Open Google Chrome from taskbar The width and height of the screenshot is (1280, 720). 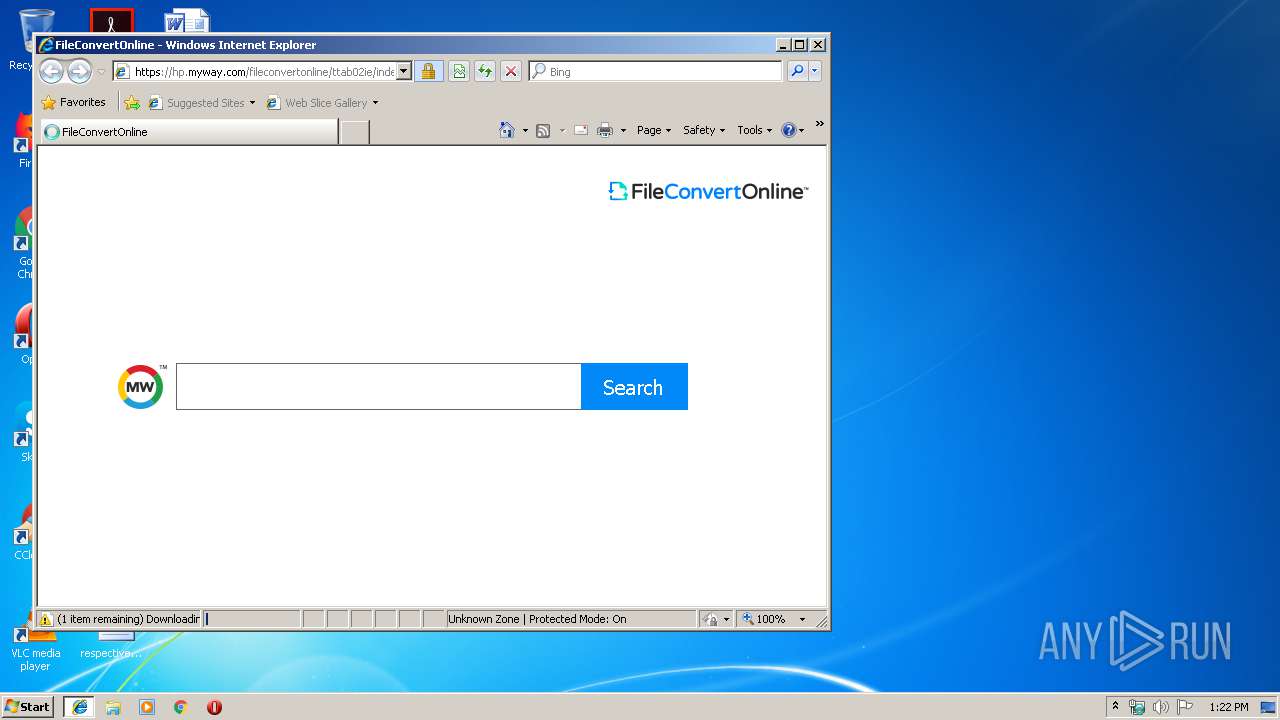coord(180,707)
